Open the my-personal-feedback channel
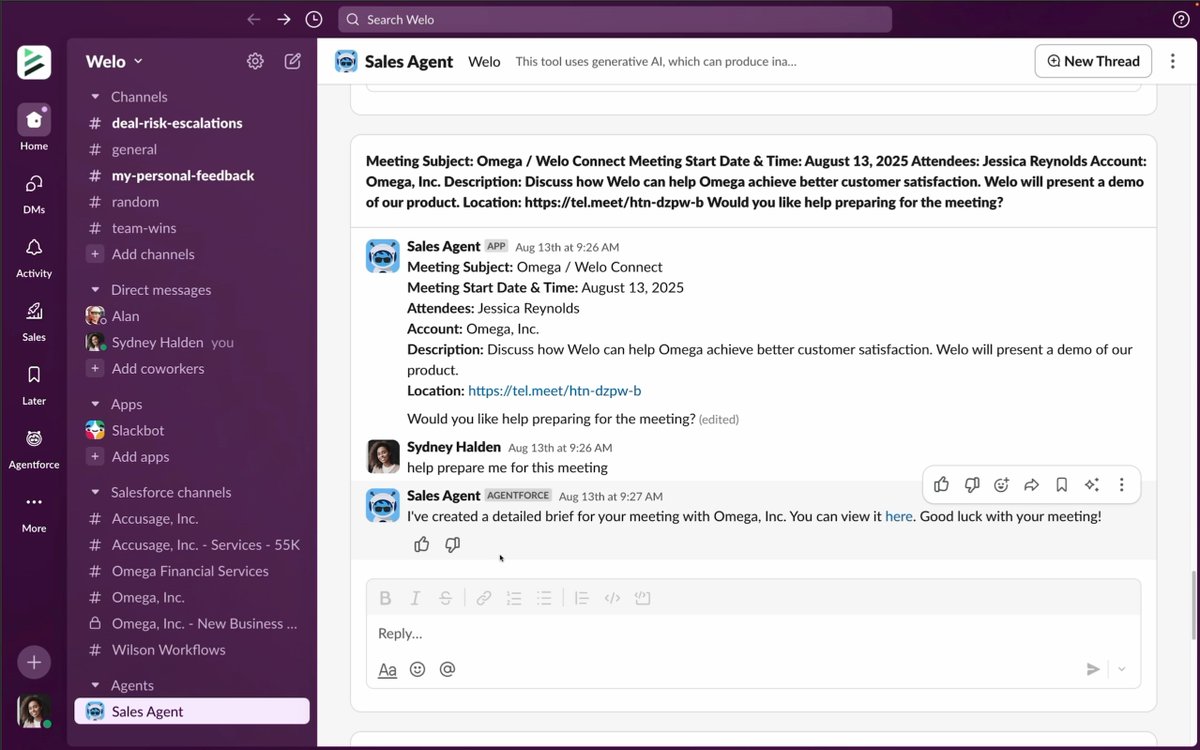Viewport: 1200px width, 750px height. pyautogui.click(x=192, y=175)
